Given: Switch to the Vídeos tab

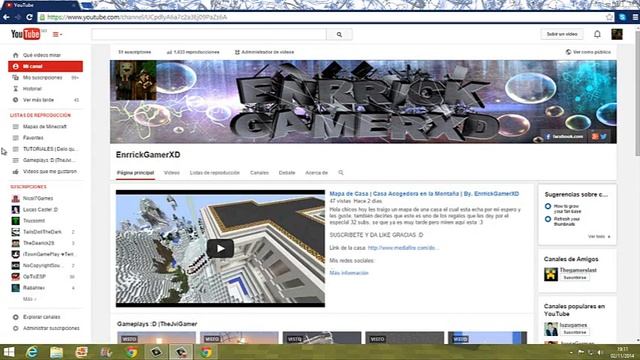Looking at the screenshot, I should pyautogui.click(x=172, y=173).
